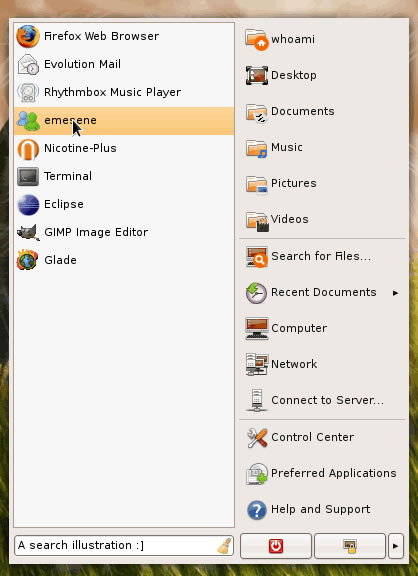This screenshot has height=576, width=418.
Task: Click Preferred Applications icon
Action: (x=257, y=474)
